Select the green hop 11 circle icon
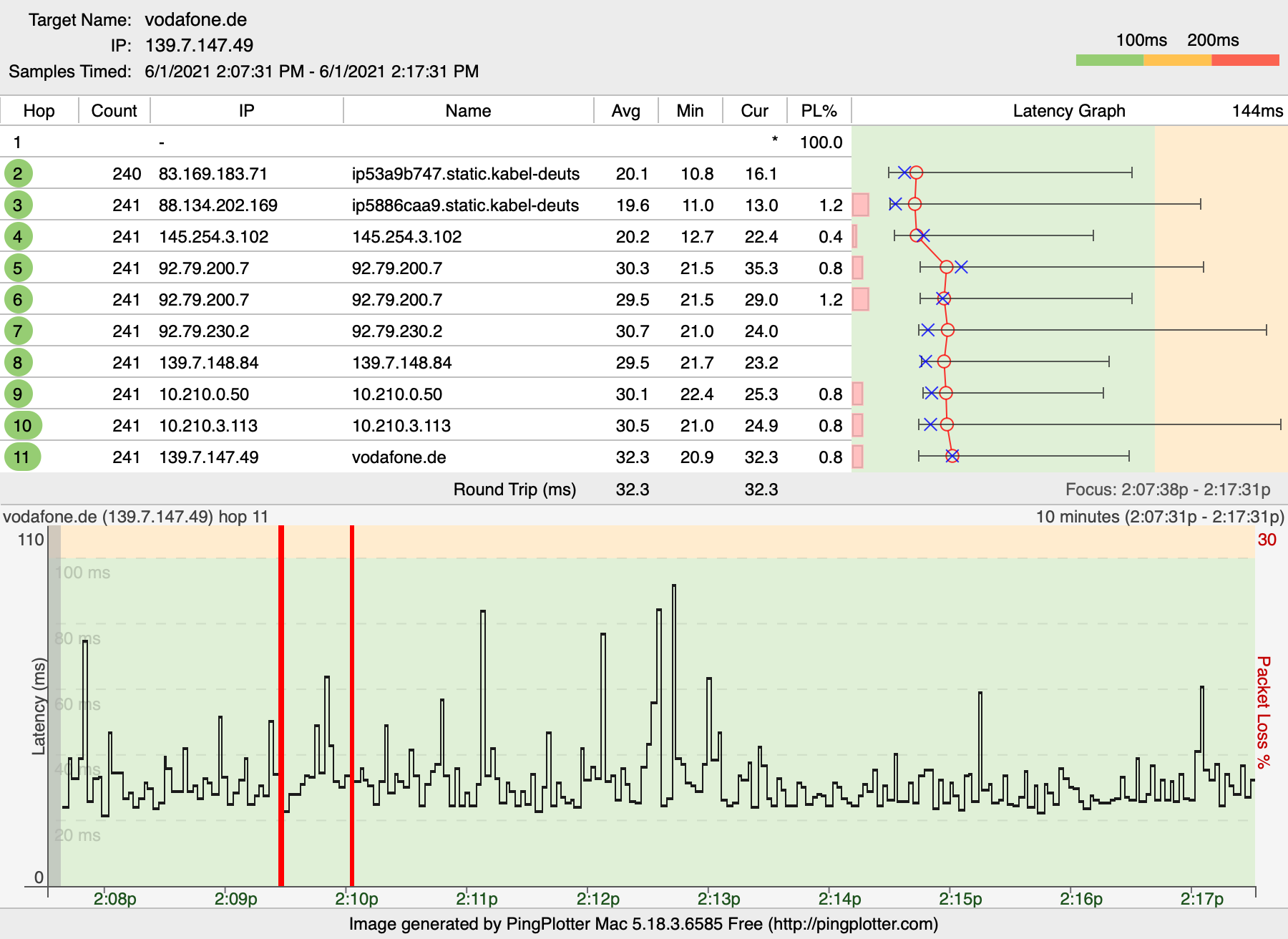 pyautogui.click(x=22, y=457)
